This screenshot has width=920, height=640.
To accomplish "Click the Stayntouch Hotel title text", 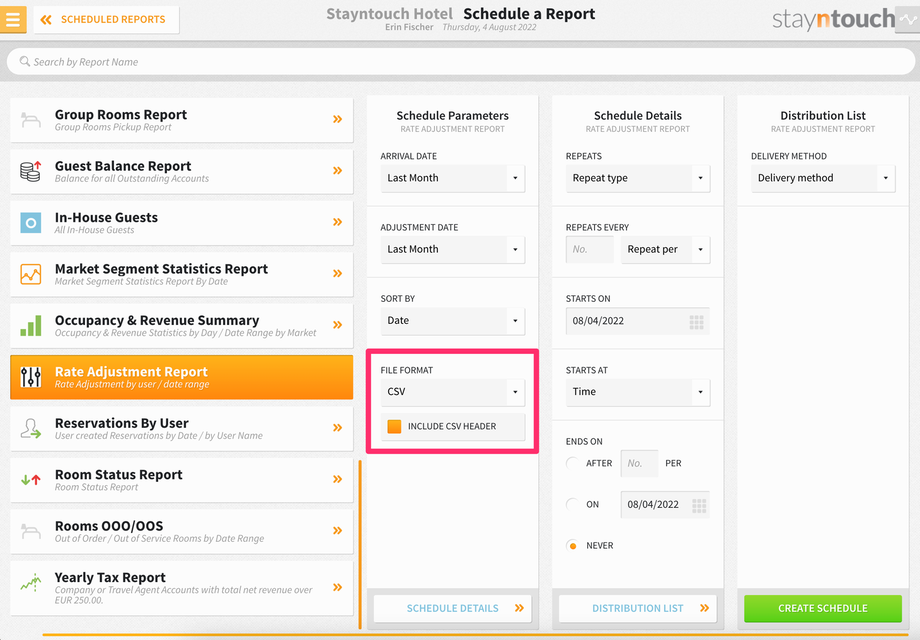I will tap(390, 13).
